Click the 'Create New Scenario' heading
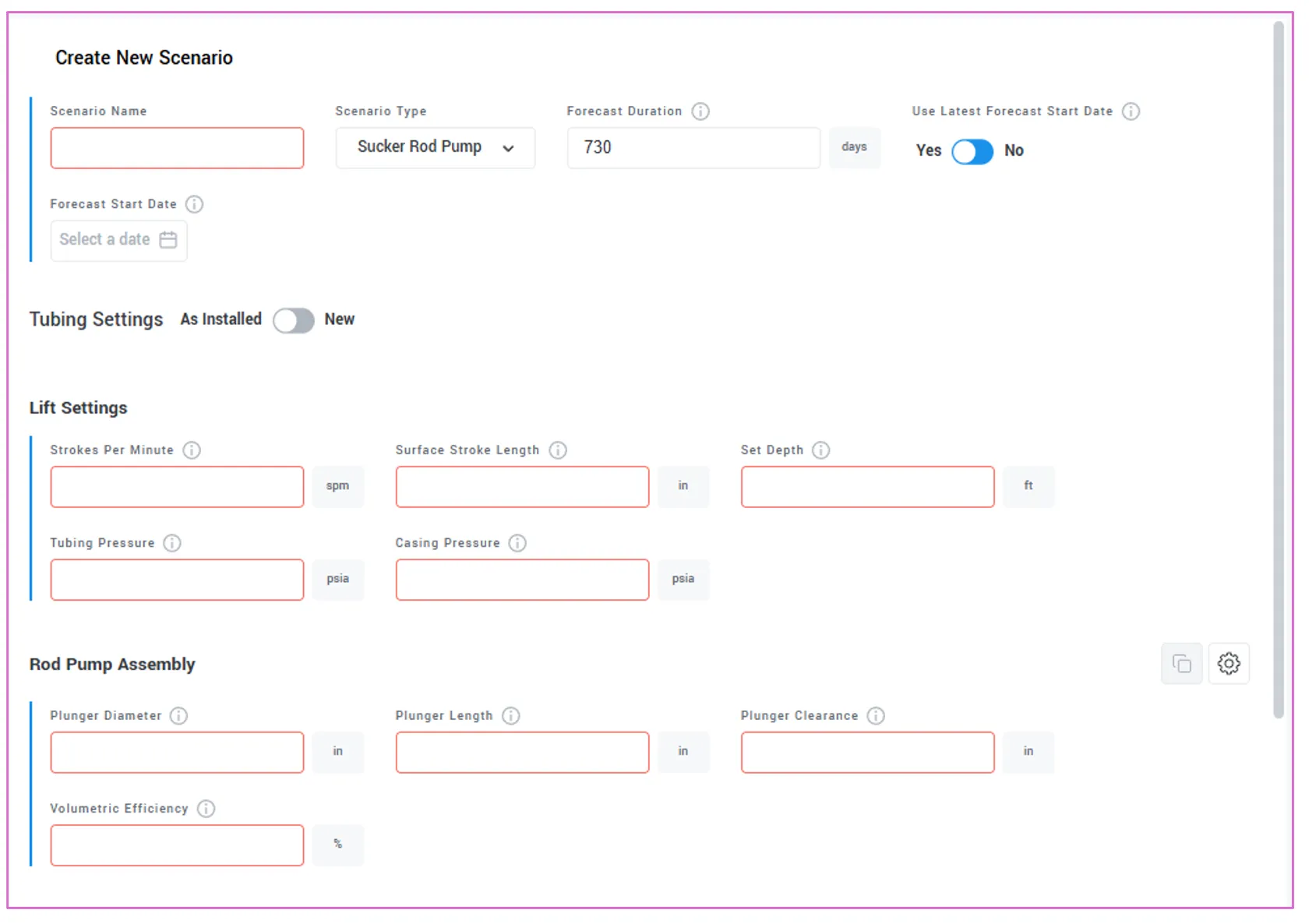Viewport: 1309px width, 924px height. click(144, 58)
